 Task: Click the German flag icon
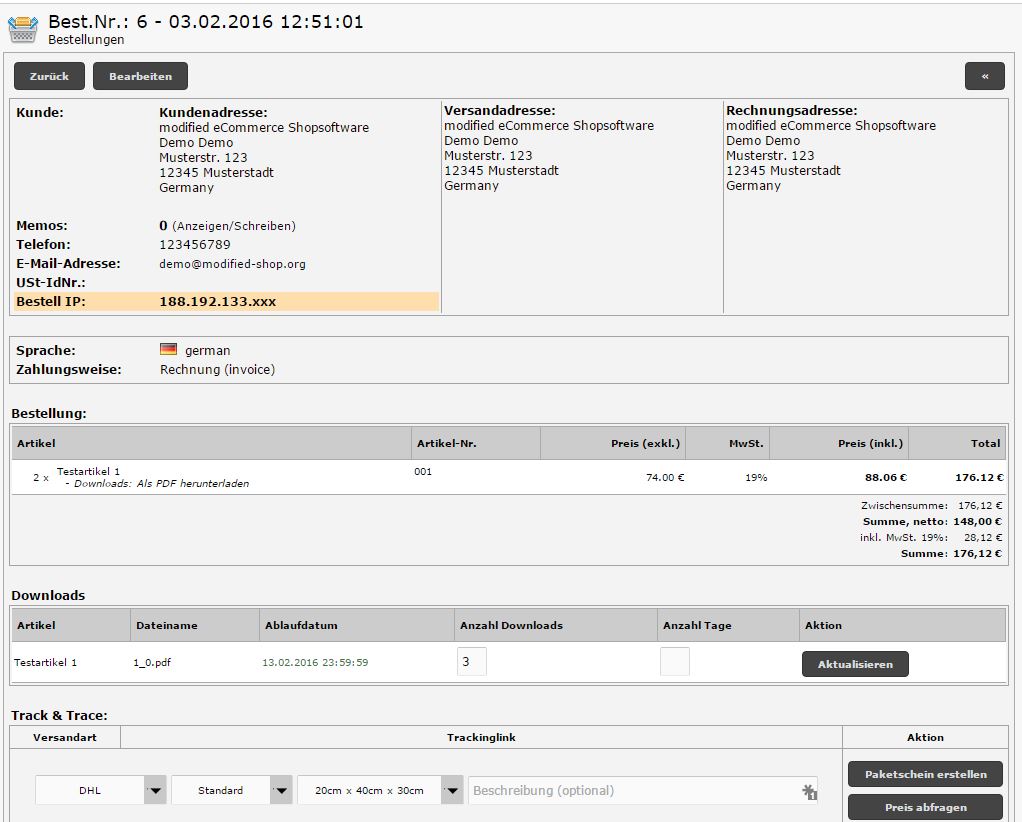click(168, 350)
